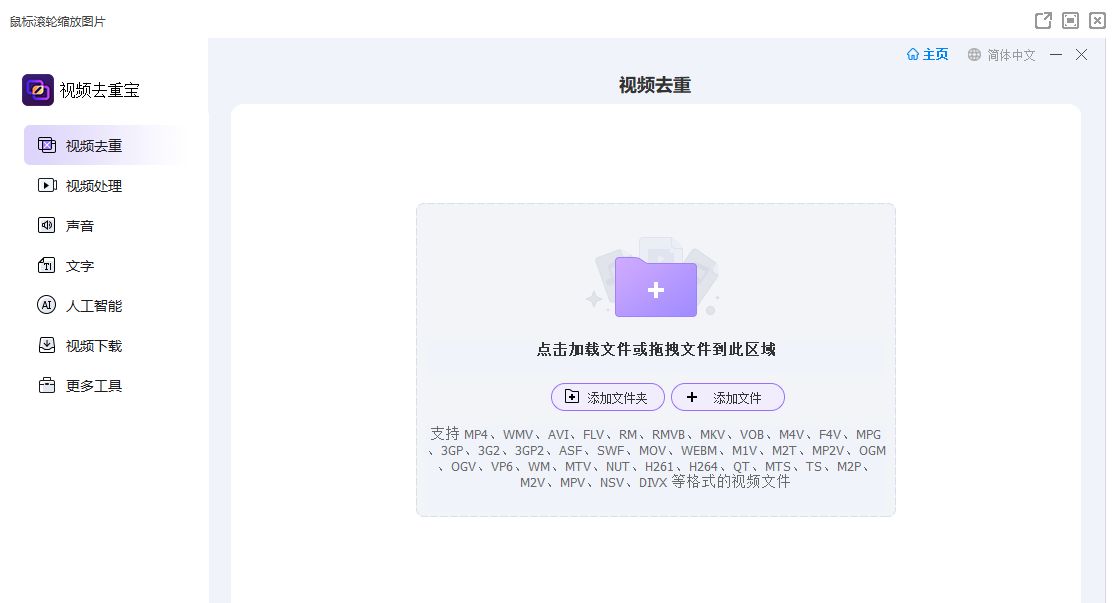Open 更多工具 toolbox section
1112x603 pixels.
(x=94, y=386)
